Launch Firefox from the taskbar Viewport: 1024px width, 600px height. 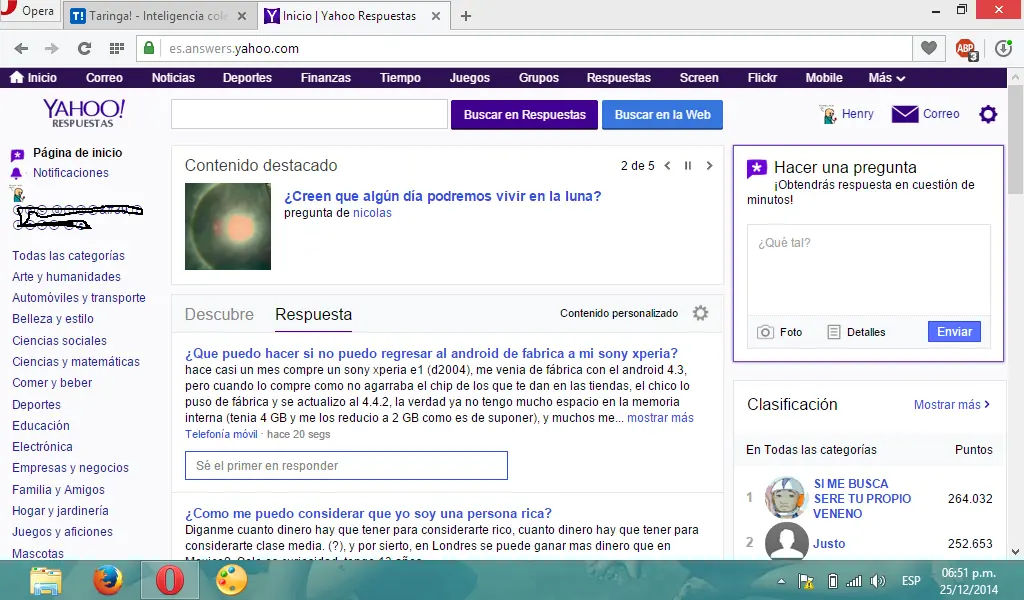(x=108, y=580)
